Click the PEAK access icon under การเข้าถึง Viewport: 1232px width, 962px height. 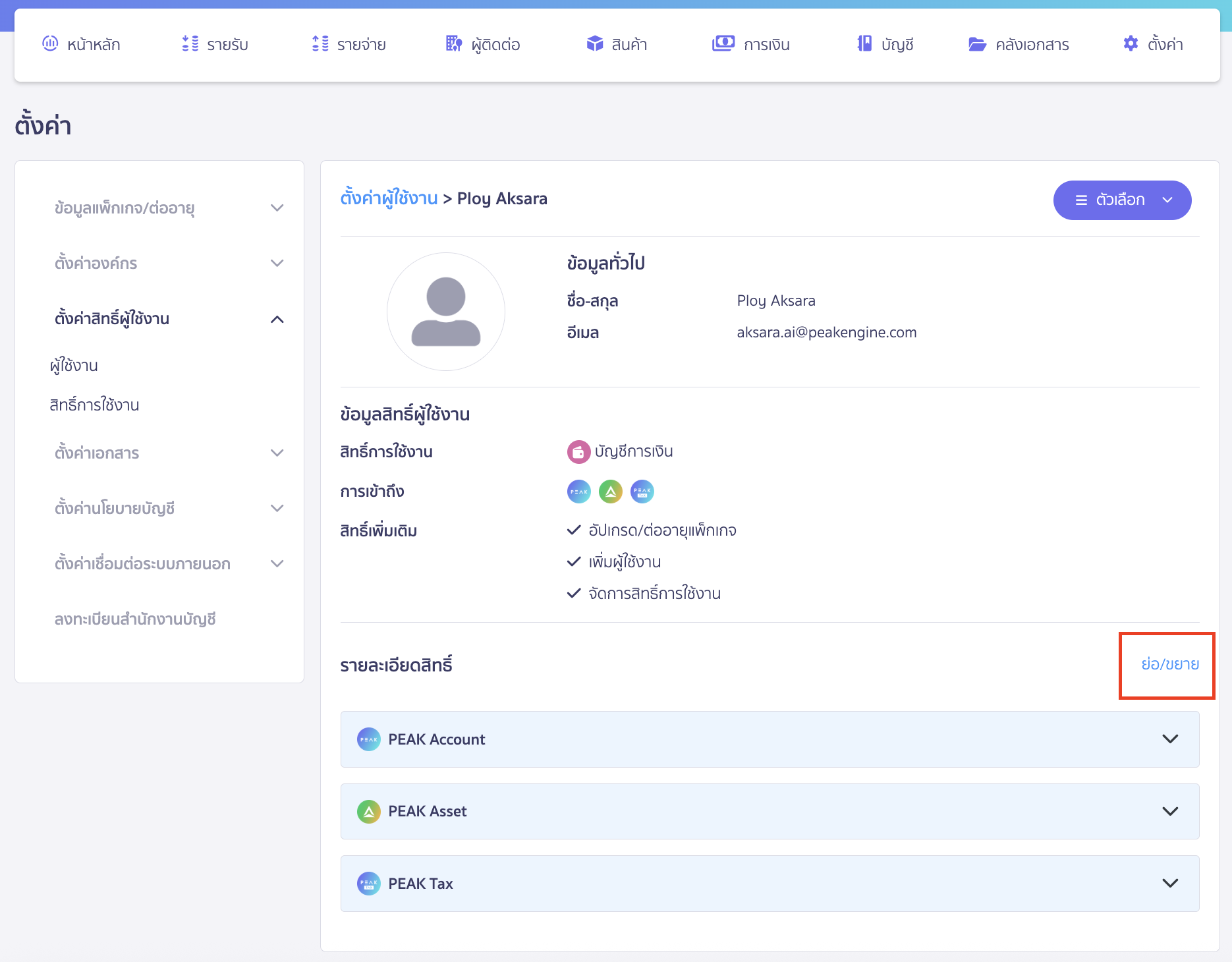coord(578,491)
